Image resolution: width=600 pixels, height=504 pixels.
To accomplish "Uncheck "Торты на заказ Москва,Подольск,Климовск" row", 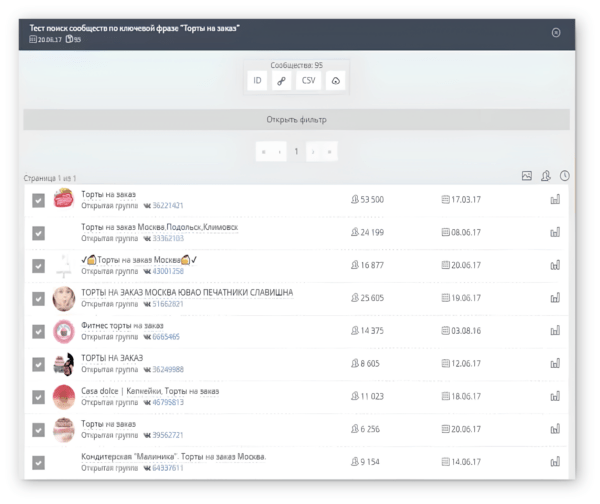I will coord(38,233).
